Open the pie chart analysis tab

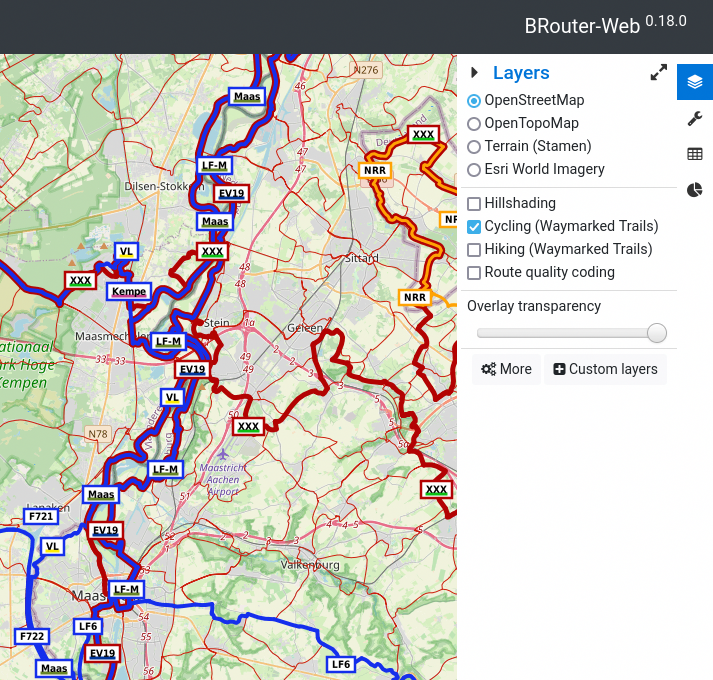pyautogui.click(x=695, y=190)
